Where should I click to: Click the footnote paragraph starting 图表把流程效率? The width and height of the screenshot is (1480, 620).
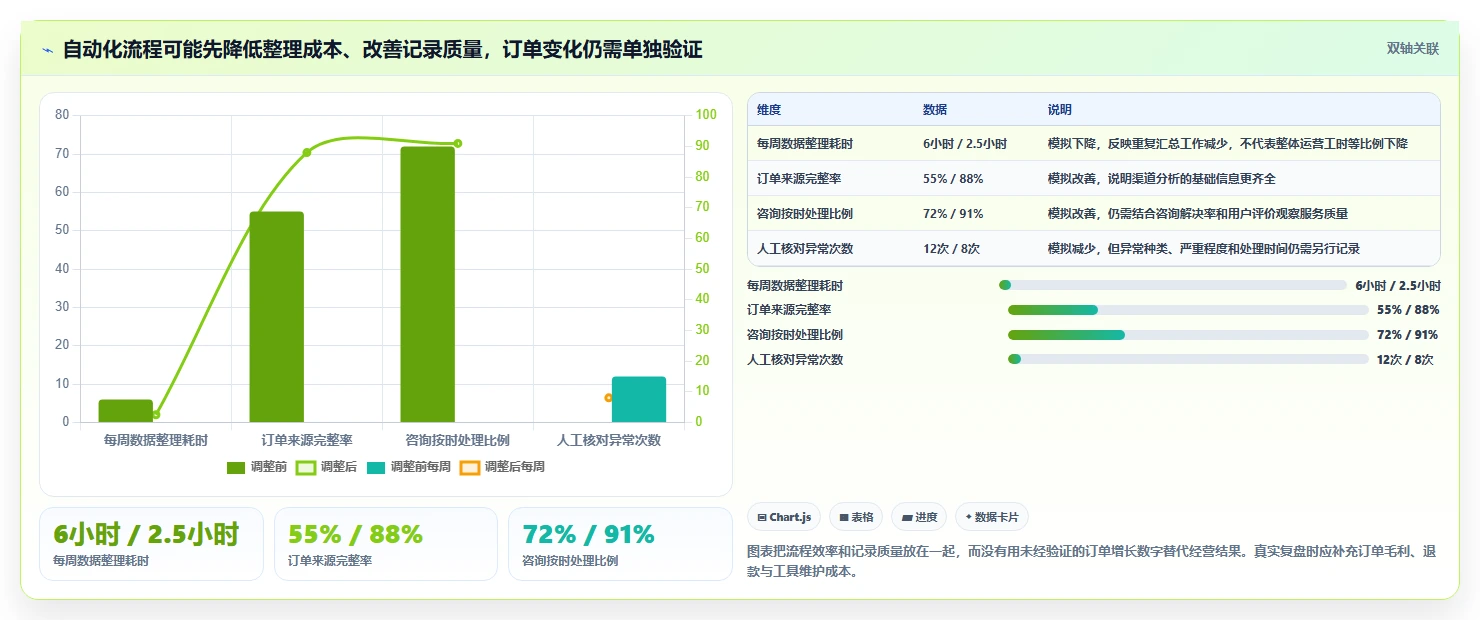pos(1094,561)
